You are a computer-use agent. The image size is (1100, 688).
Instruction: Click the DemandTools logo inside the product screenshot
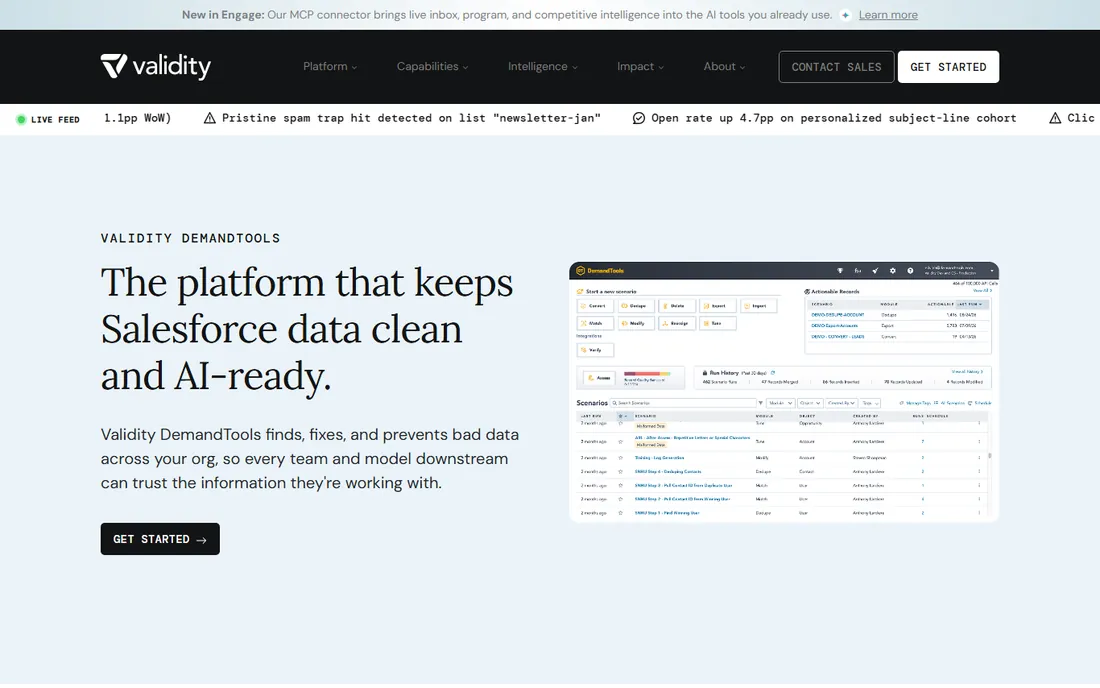pyautogui.click(x=600, y=271)
